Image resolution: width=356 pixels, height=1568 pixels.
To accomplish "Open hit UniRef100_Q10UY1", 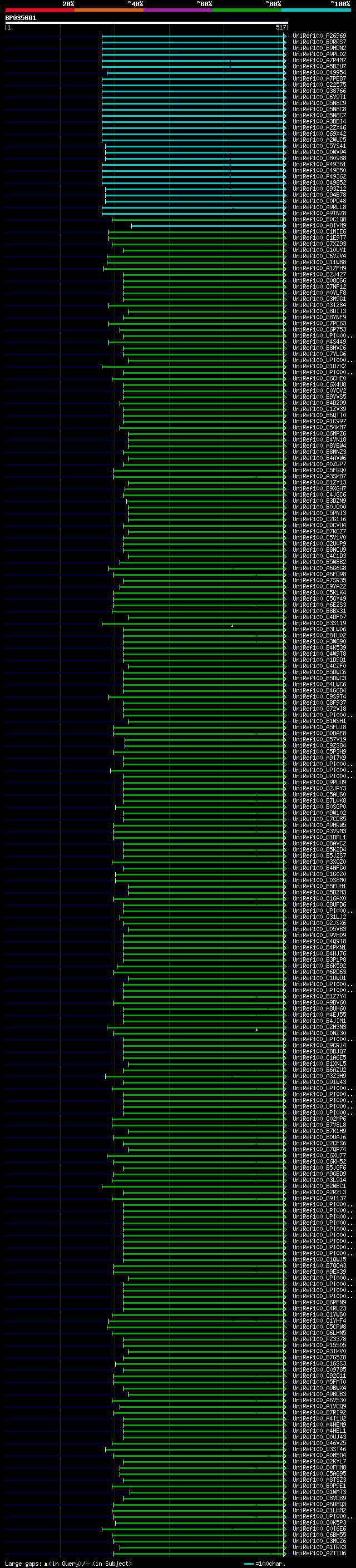I will point(319,250).
